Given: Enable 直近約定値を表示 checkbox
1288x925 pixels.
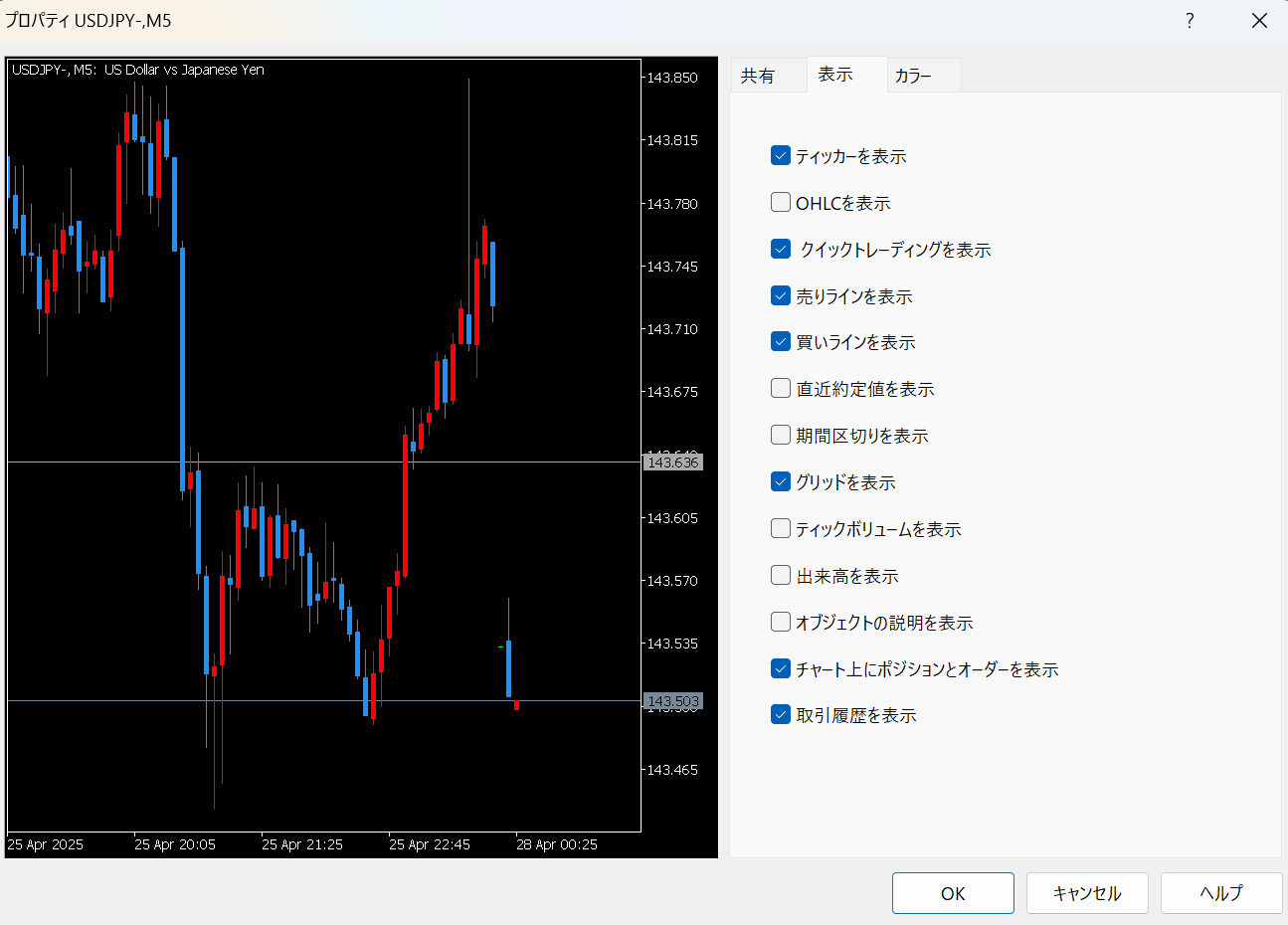Looking at the screenshot, I should pos(781,389).
